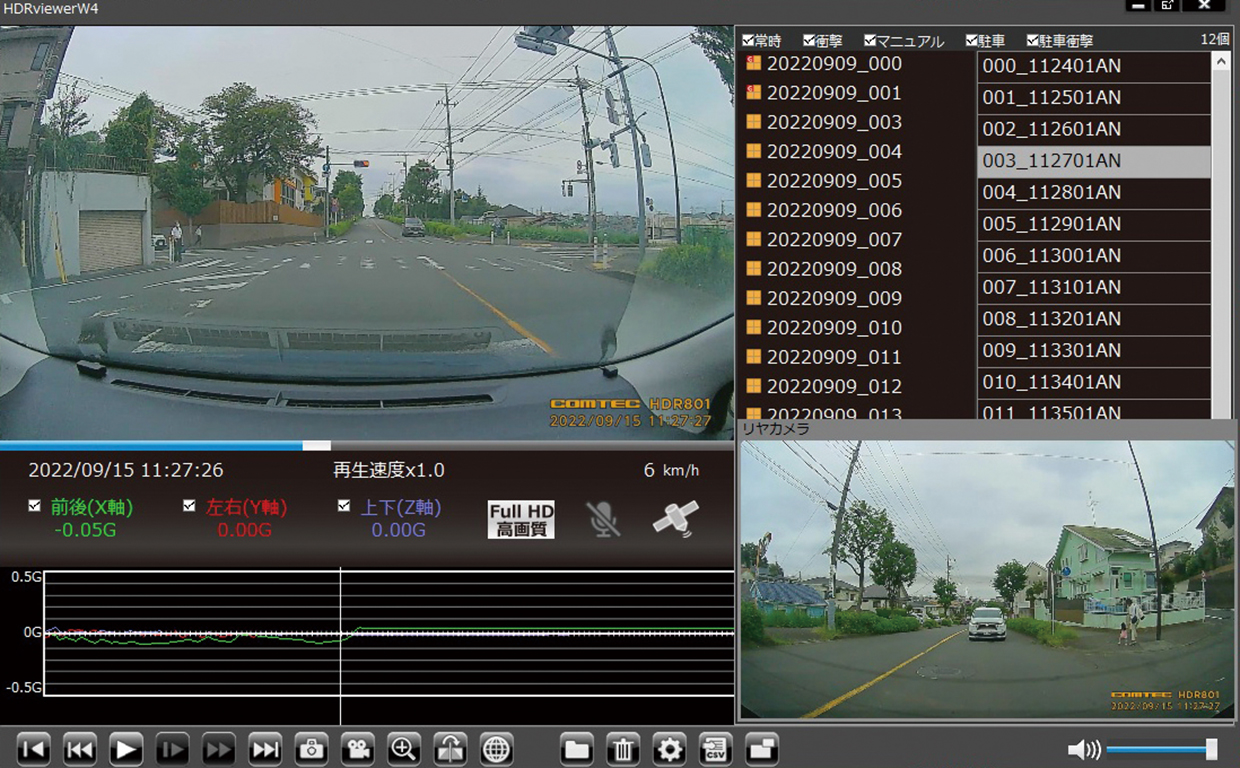Click the Full HD 高画質 button
Screen dimensions: 1240x768
tap(521, 520)
